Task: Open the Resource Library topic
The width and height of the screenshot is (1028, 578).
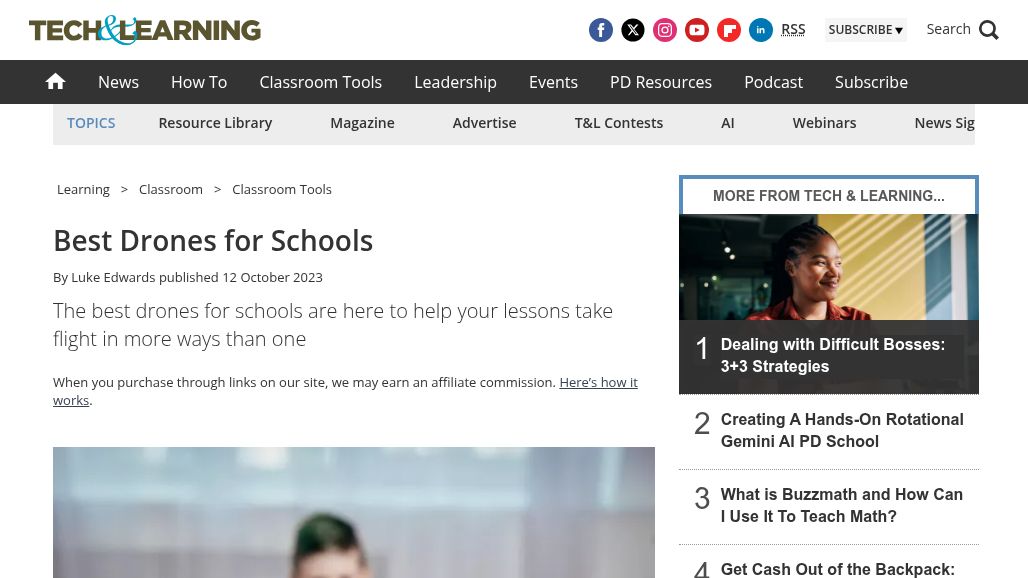Action: tap(215, 123)
